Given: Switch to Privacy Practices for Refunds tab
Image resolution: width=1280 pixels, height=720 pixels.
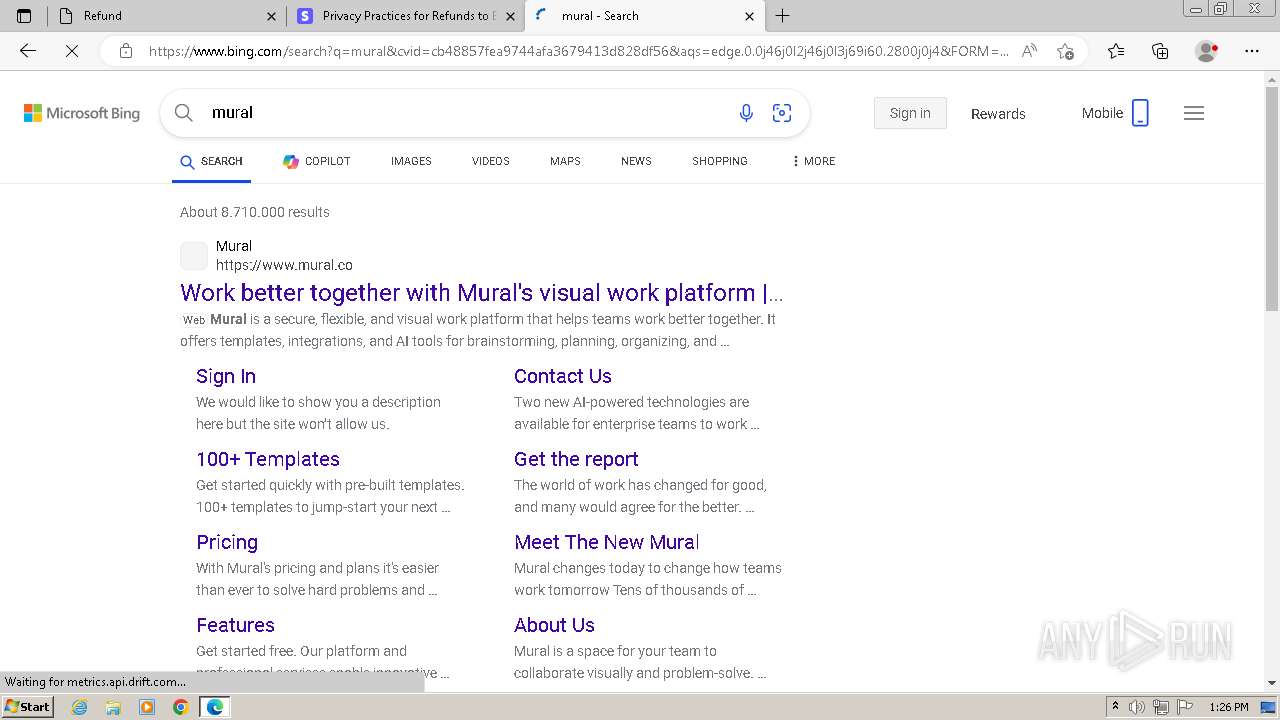Looking at the screenshot, I should tap(405, 16).
